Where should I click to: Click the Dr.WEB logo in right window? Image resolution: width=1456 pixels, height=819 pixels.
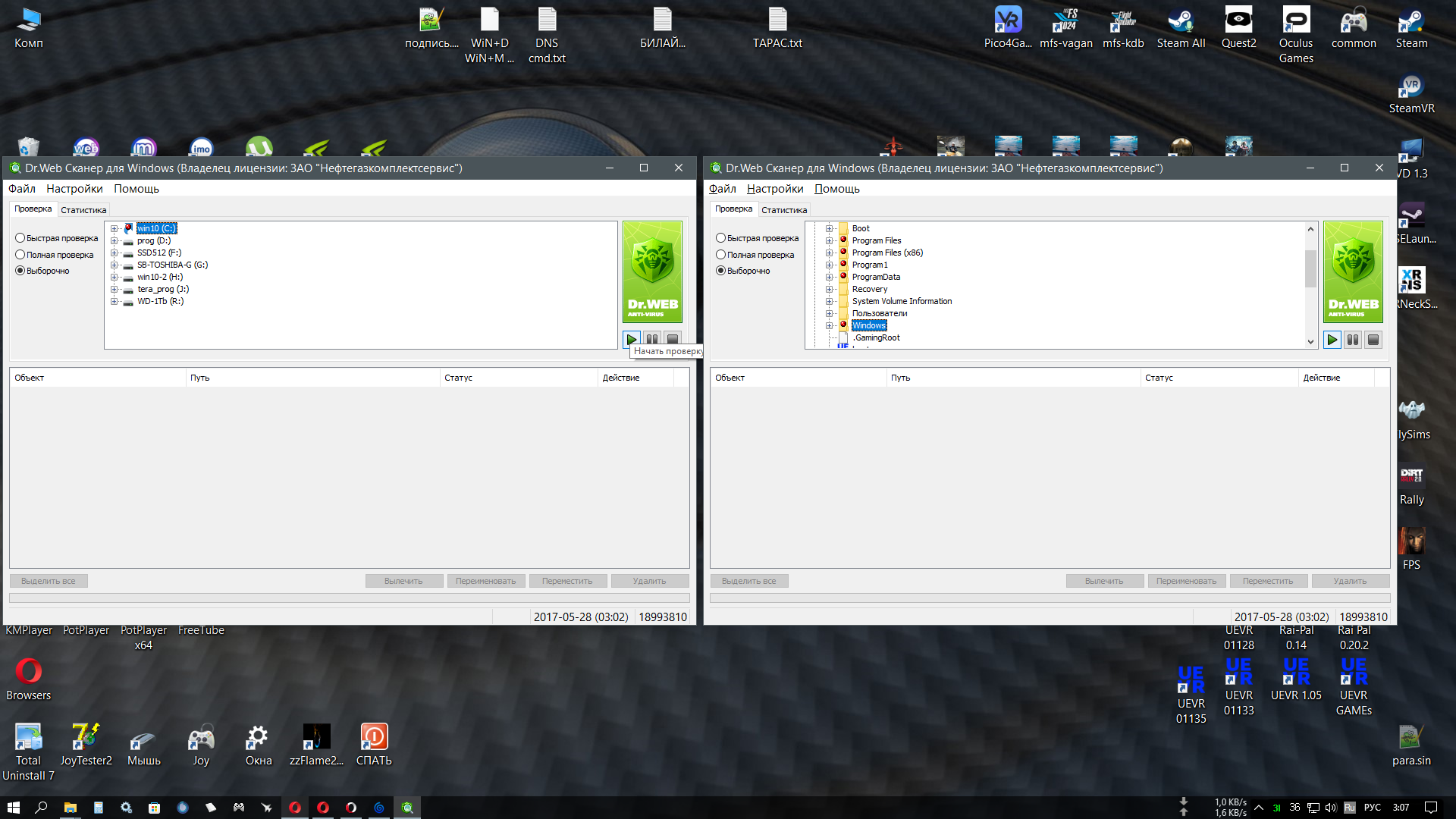(x=1353, y=272)
